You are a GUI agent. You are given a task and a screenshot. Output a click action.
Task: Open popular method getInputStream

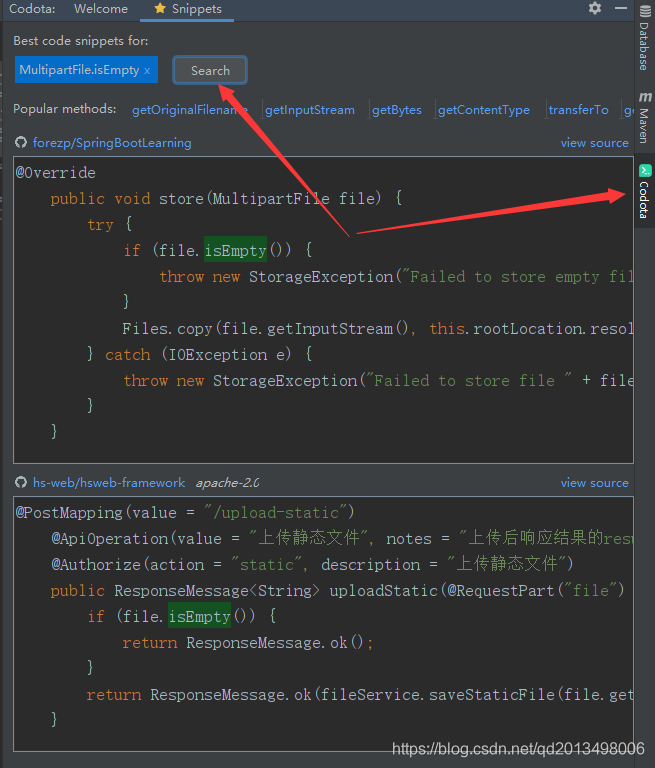coord(310,110)
